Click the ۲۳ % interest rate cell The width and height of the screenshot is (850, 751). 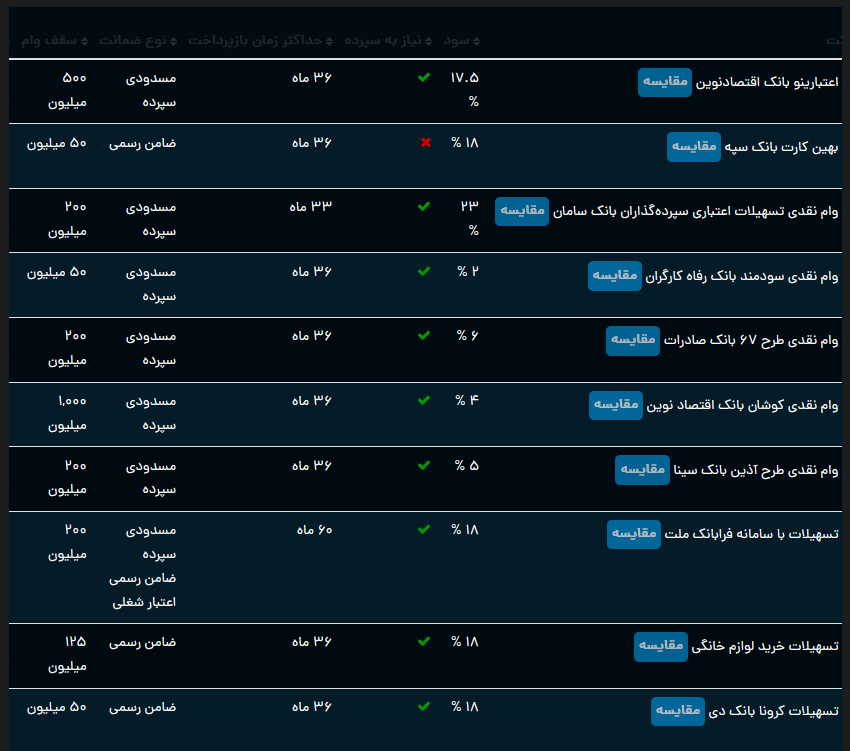[470, 218]
